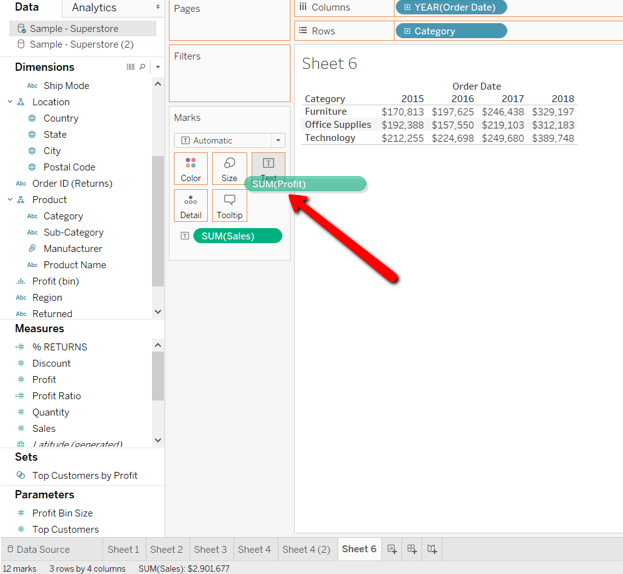Click the plus icon on YEAR(Order Date) pill
This screenshot has width=623, height=574.
pyautogui.click(x=407, y=7)
